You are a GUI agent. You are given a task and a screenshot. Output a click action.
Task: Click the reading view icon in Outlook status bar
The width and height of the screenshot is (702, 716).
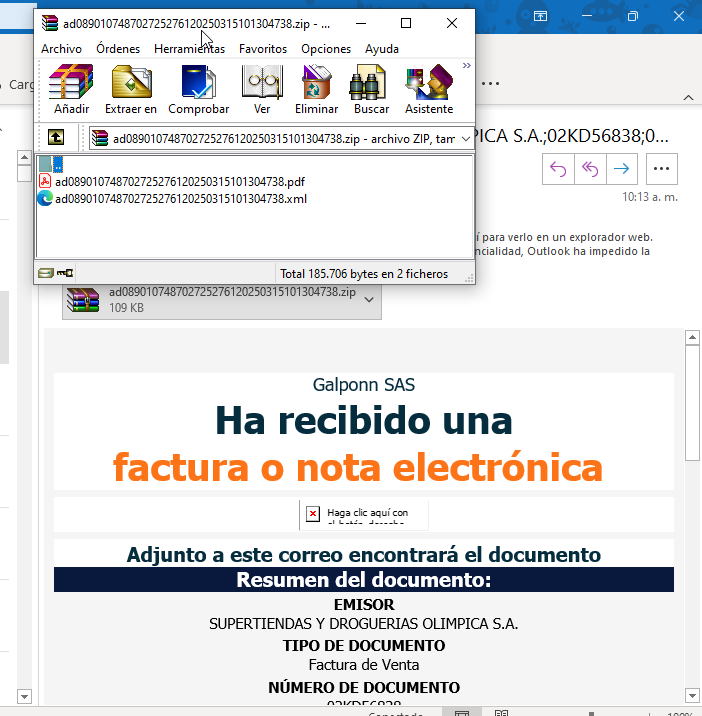(501, 712)
